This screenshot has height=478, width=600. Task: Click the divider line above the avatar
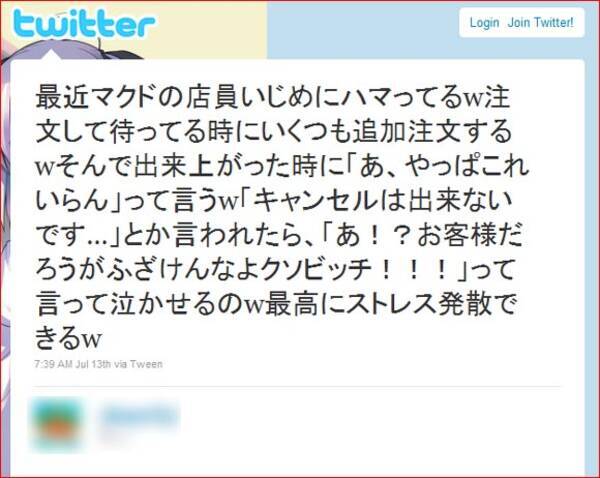pyautogui.click(x=297, y=387)
